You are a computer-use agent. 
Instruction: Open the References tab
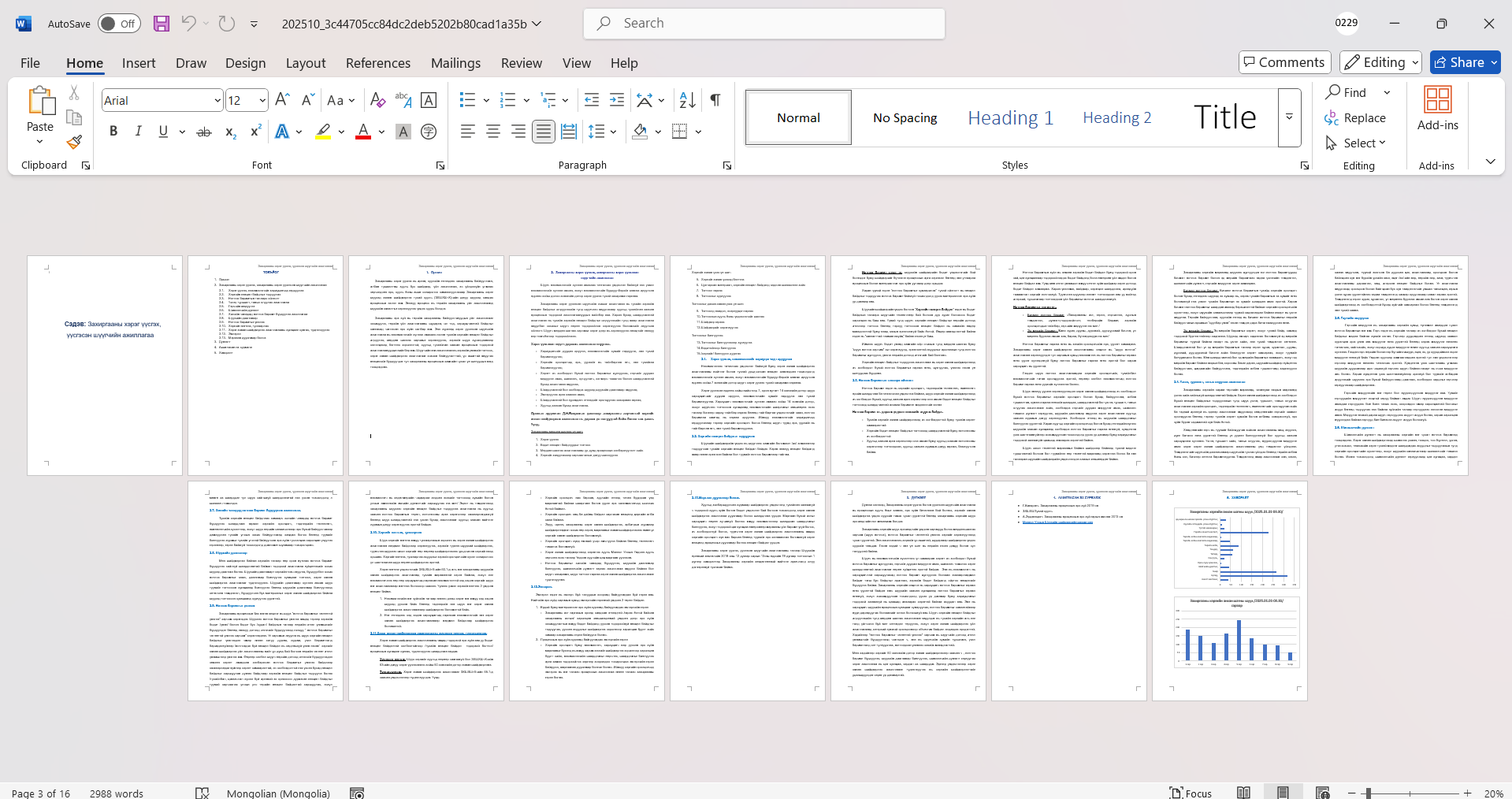point(377,63)
